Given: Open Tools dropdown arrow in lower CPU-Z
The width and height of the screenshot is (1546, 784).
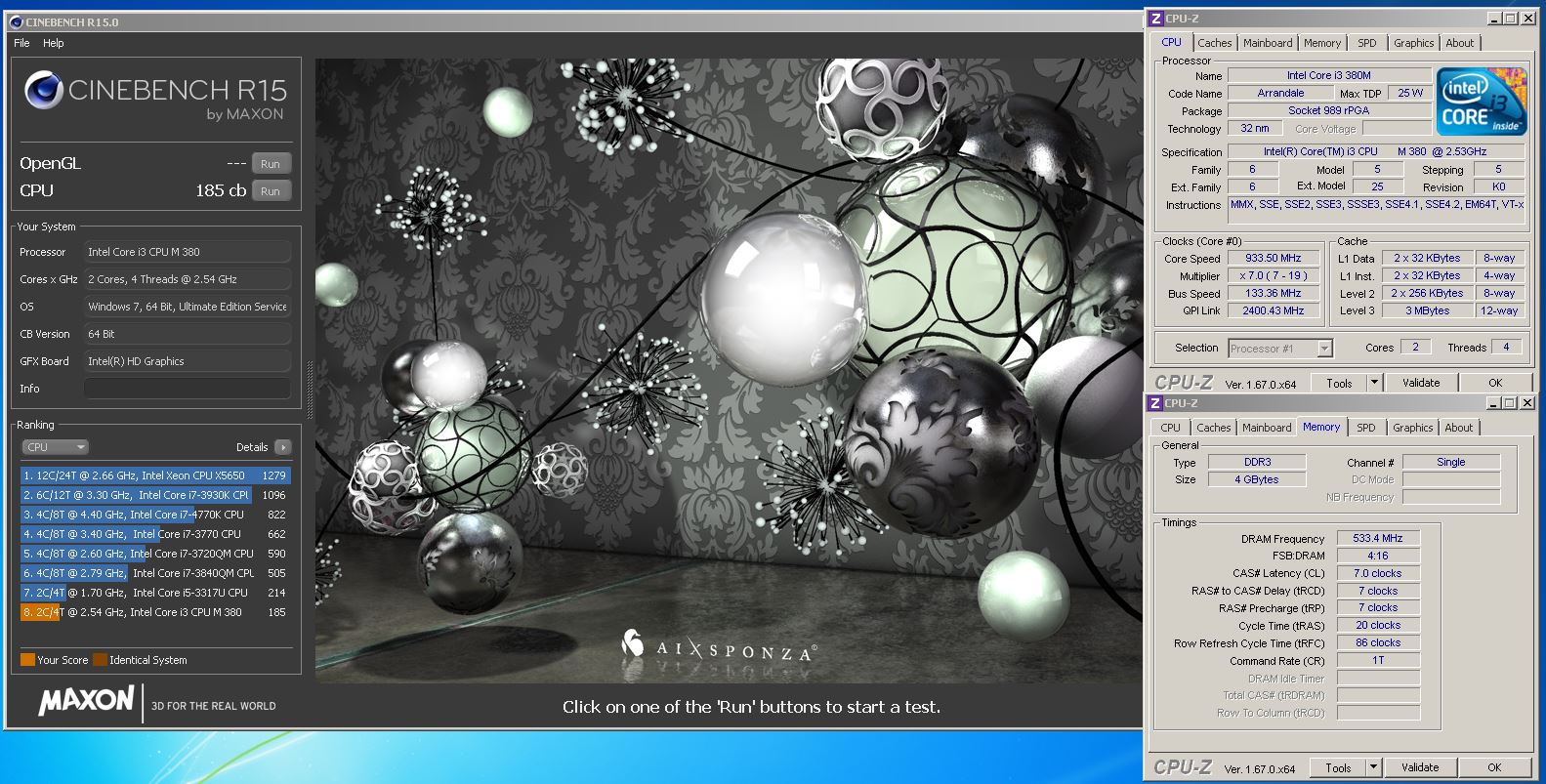Looking at the screenshot, I should (x=1373, y=767).
